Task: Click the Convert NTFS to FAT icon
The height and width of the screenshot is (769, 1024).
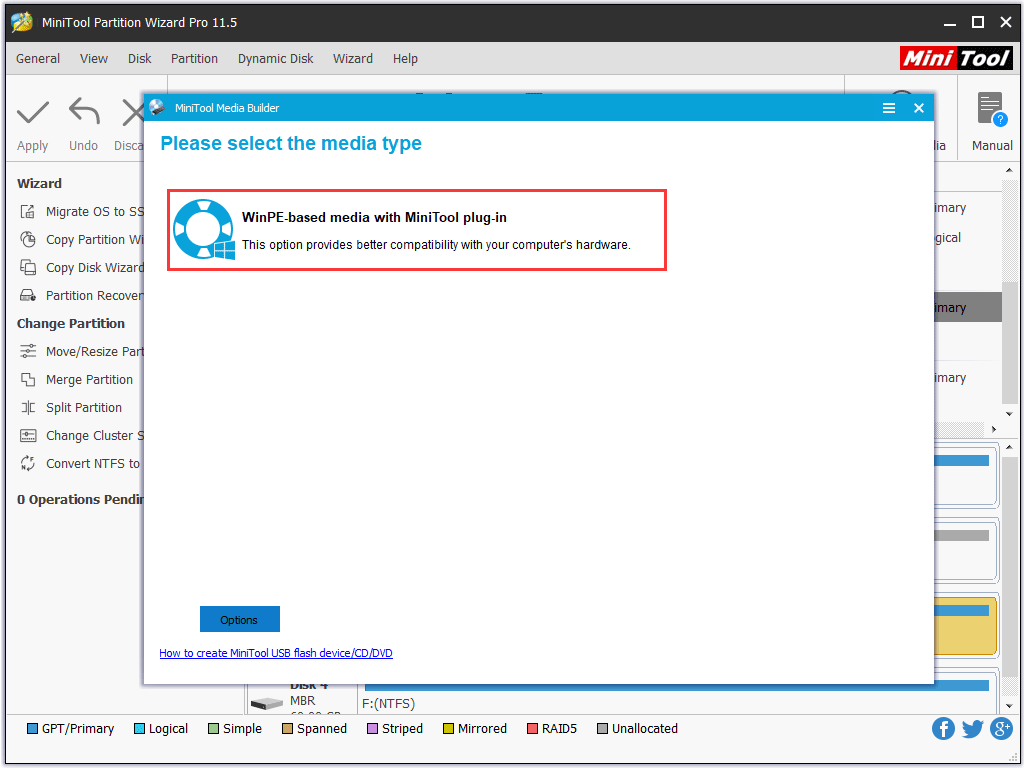Action: coord(27,463)
